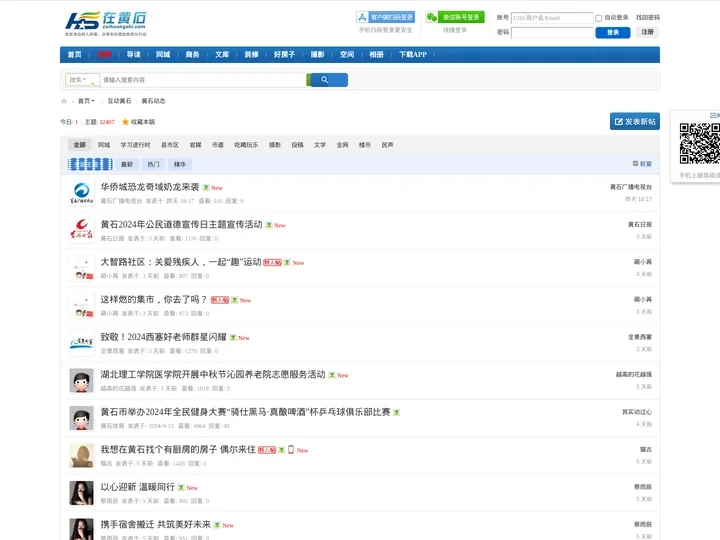Click the search content input box
The image size is (720, 540).
[203, 80]
